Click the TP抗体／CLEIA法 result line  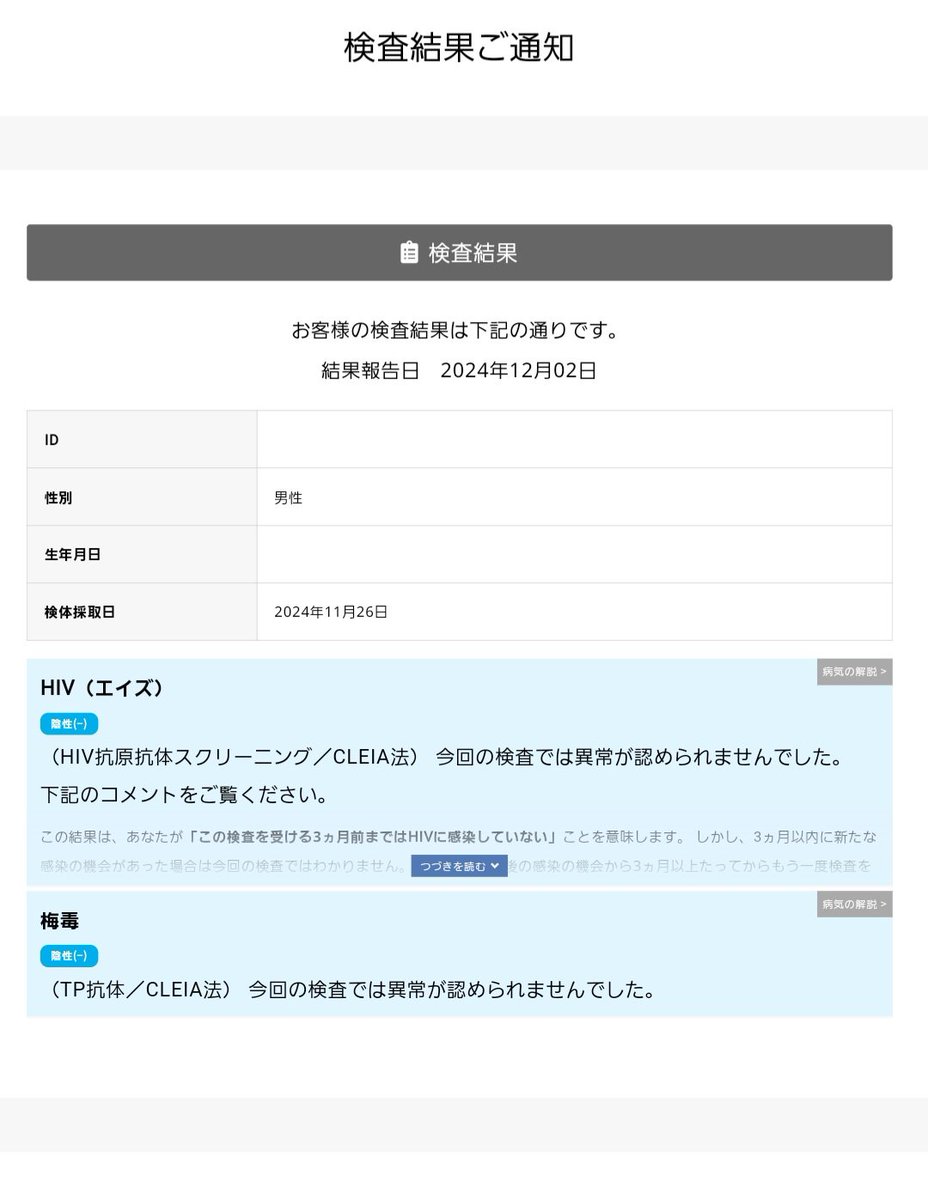[x=351, y=990]
